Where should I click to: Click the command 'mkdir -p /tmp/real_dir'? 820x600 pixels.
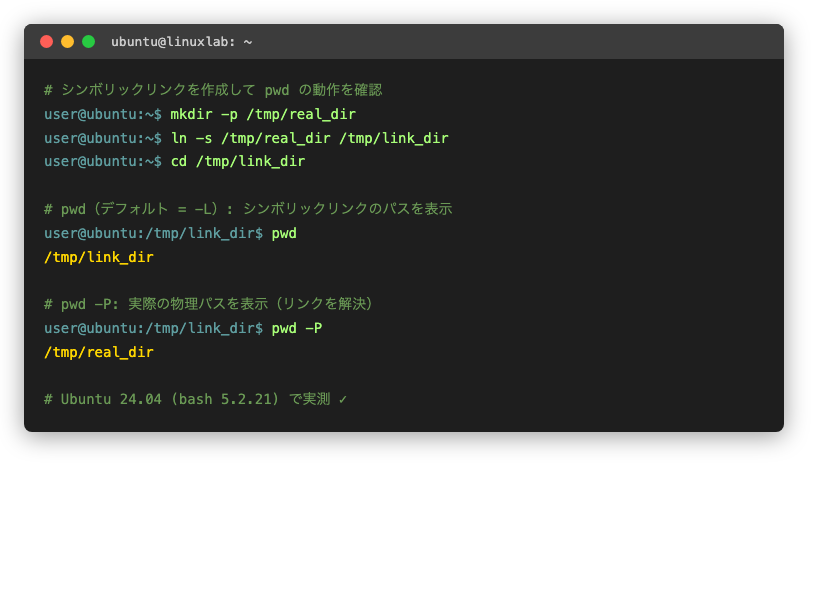point(263,114)
